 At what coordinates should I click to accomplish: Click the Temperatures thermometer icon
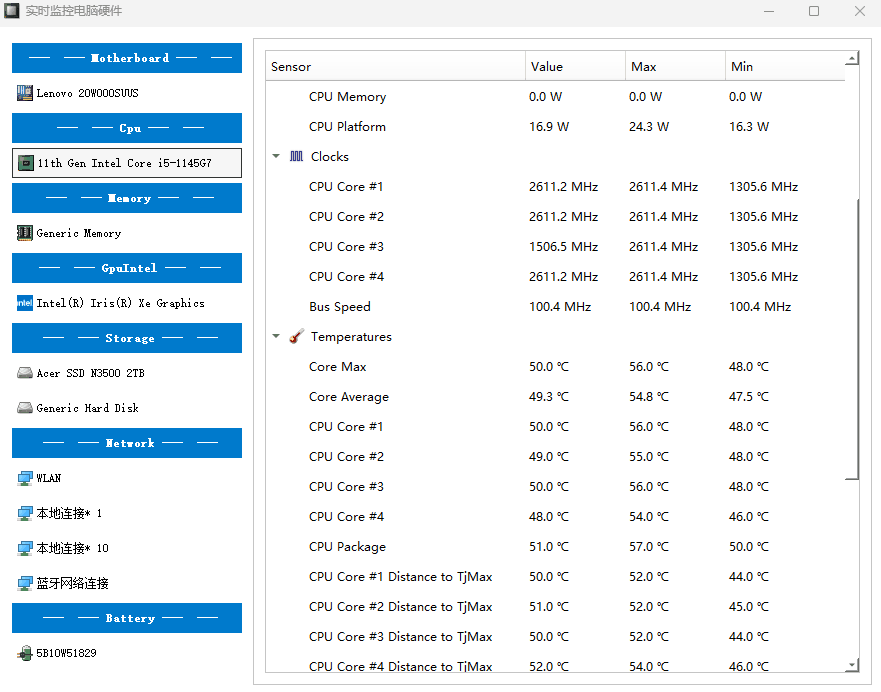point(297,336)
